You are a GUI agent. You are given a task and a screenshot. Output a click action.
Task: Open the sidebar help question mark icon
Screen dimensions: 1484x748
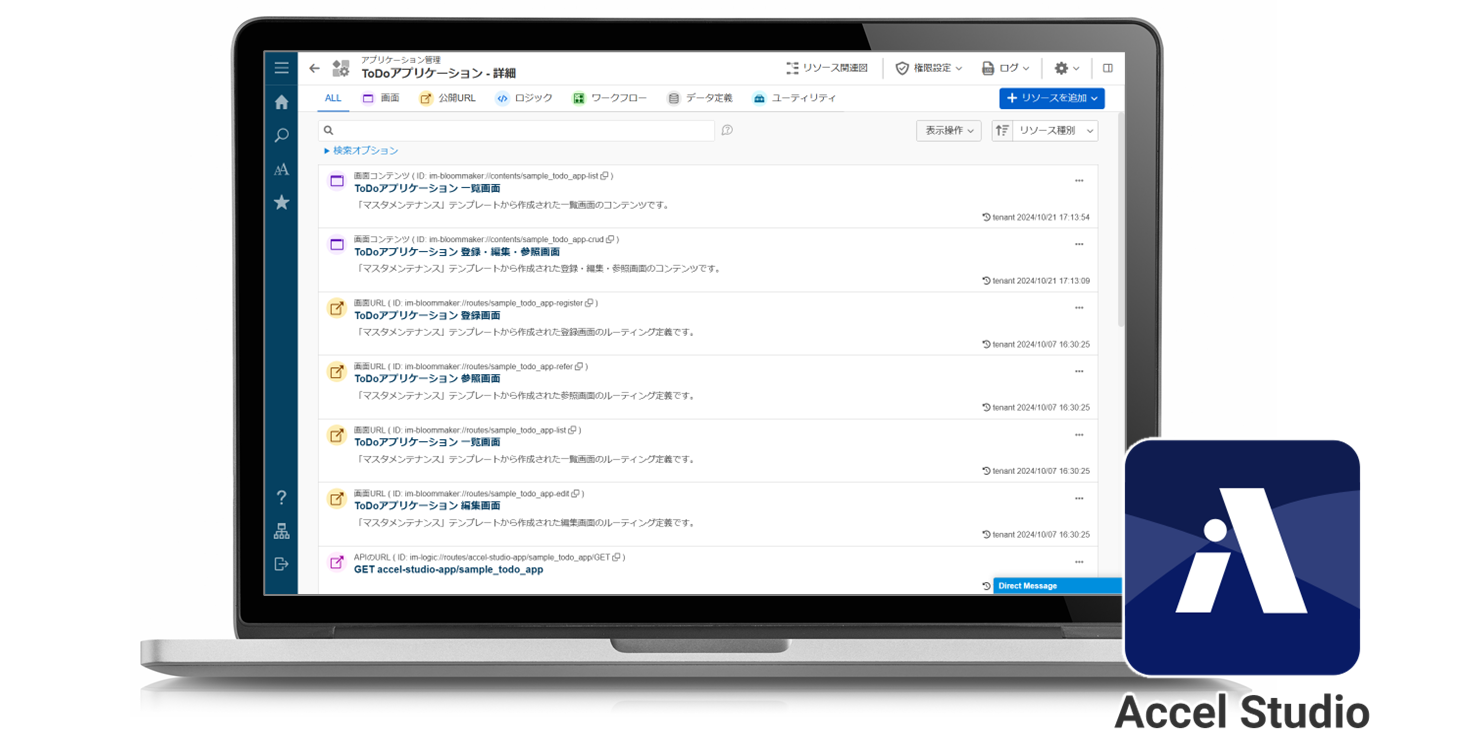[281, 498]
